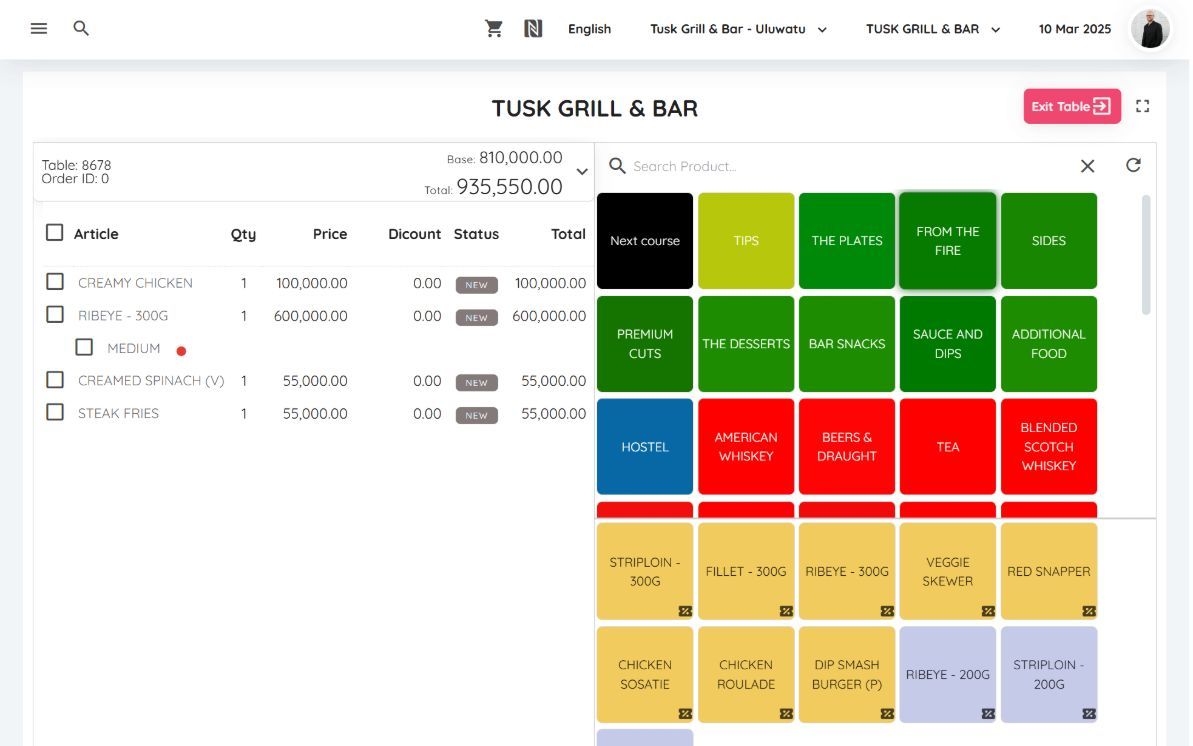Open the shopping cart icon
1193x746 pixels.
coord(494,29)
